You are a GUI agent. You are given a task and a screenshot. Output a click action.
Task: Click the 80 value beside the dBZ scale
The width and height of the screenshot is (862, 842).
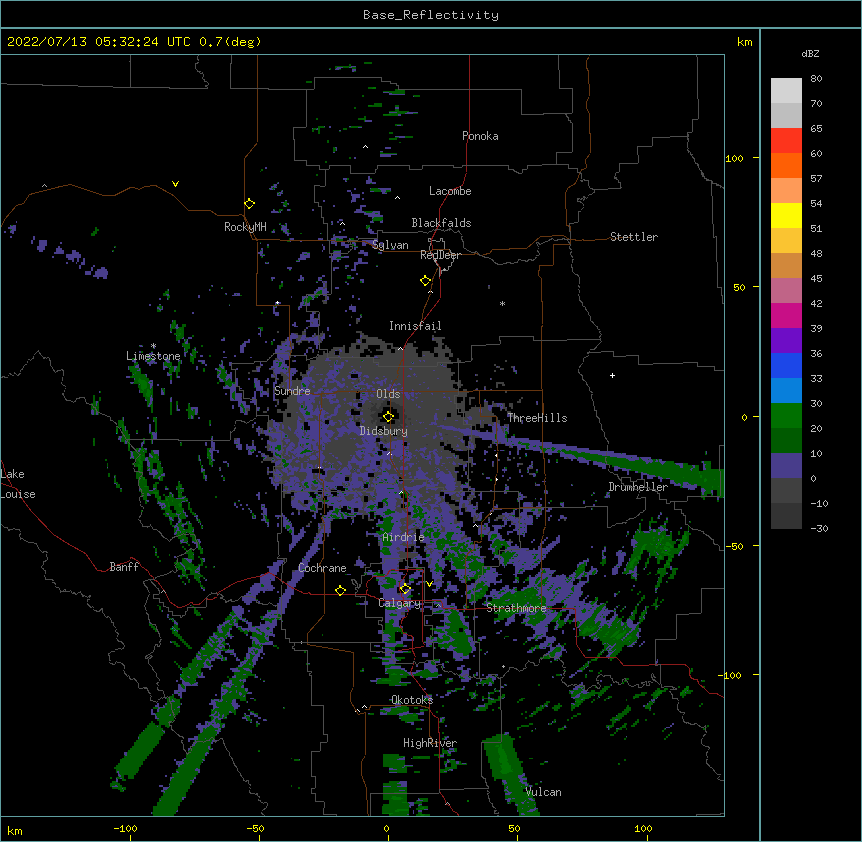click(816, 78)
